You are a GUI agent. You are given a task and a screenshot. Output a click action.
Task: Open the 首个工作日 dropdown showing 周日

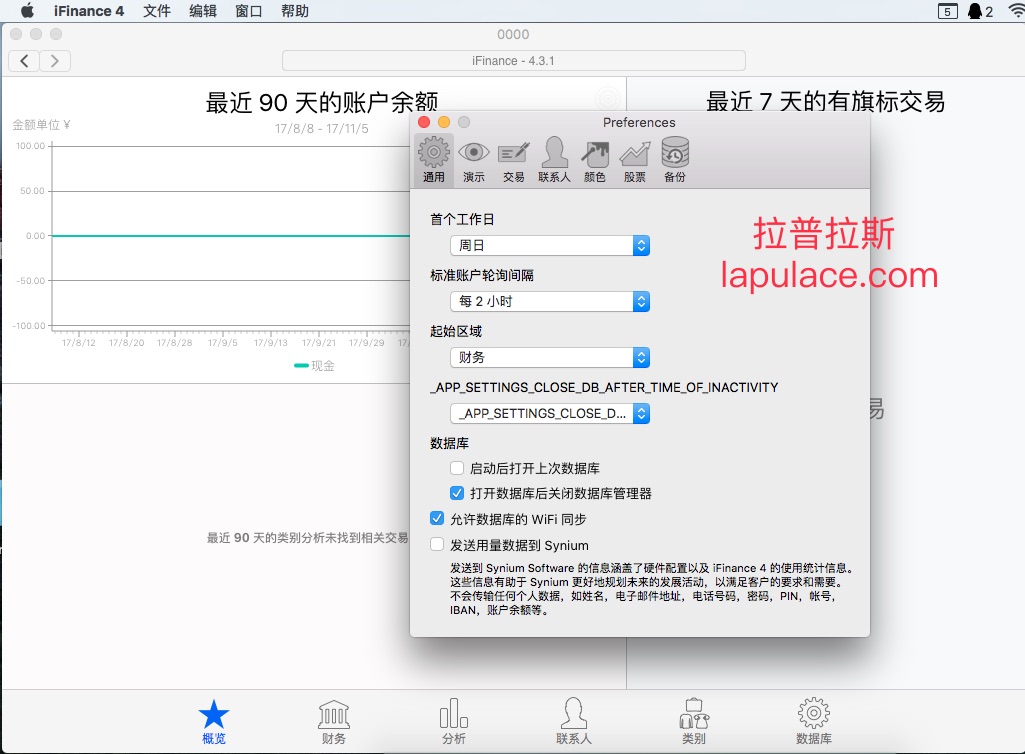tap(550, 245)
